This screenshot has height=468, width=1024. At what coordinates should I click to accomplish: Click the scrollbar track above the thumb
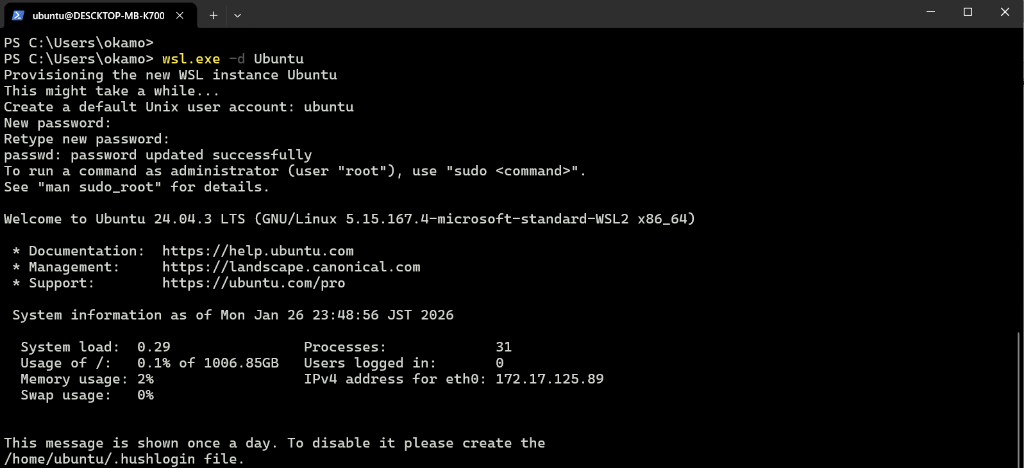(1019, 179)
